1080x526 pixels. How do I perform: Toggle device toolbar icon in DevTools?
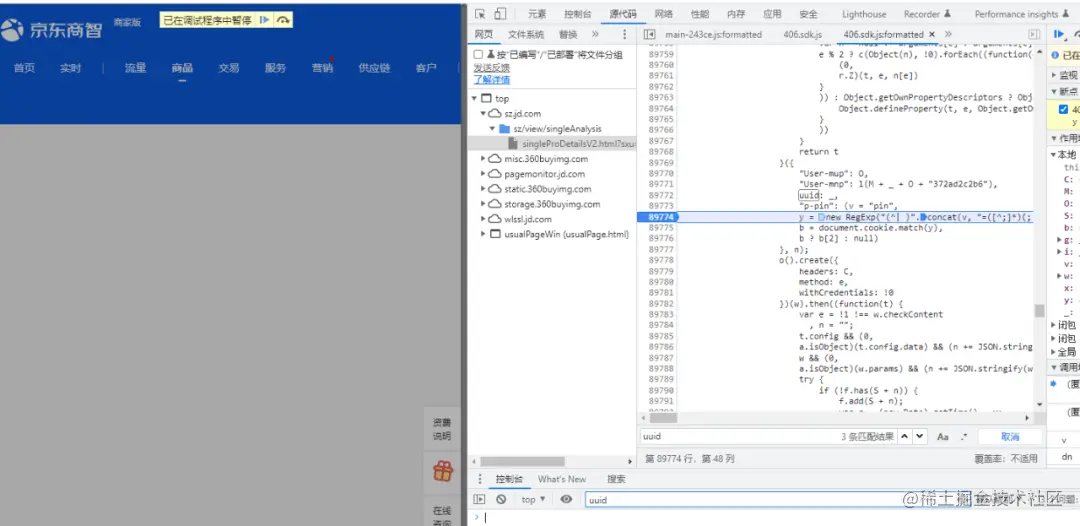pyautogui.click(x=500, y=14)
